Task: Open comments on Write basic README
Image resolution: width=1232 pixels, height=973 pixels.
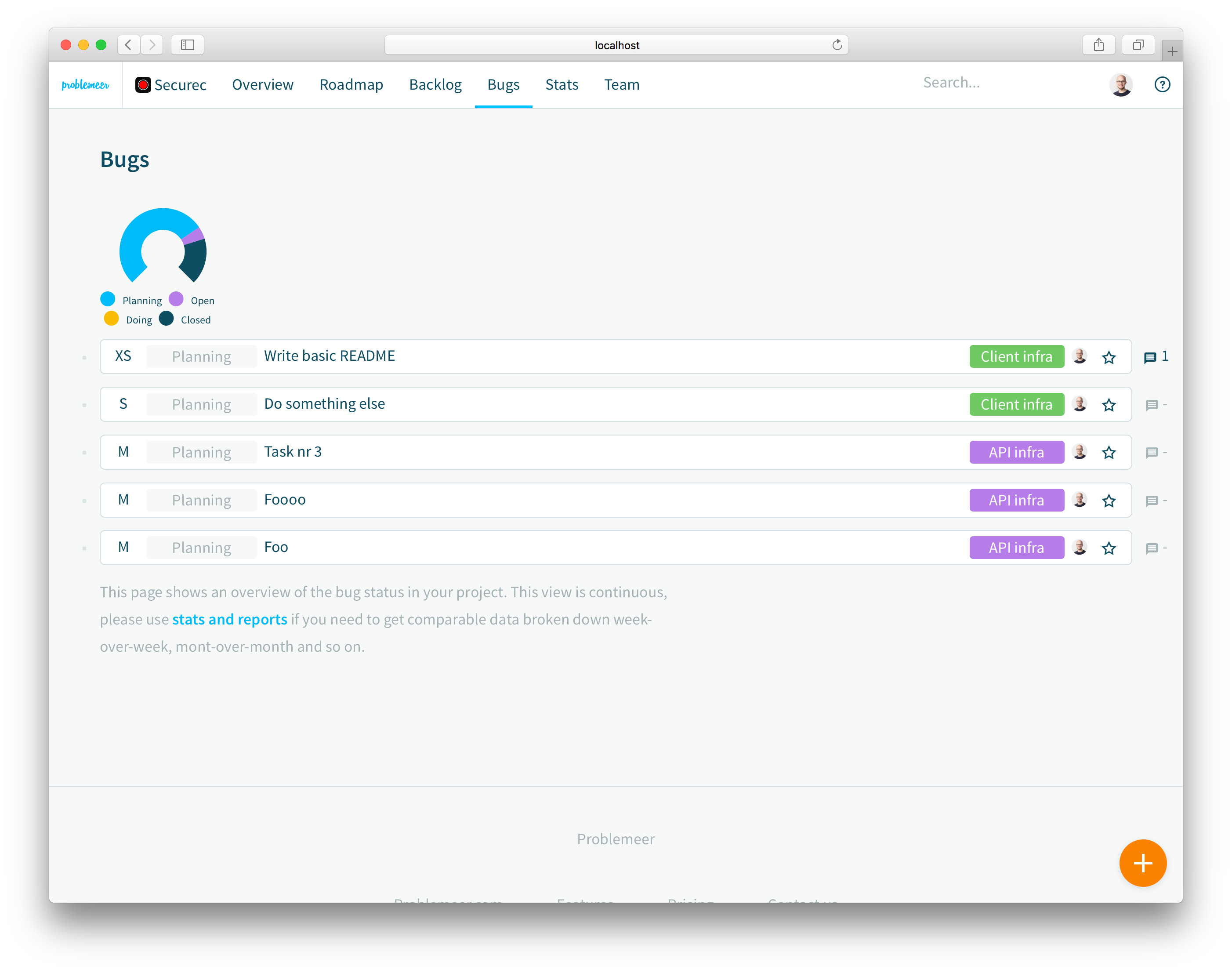Action: pyautogui.click(x=1156, y=357)
